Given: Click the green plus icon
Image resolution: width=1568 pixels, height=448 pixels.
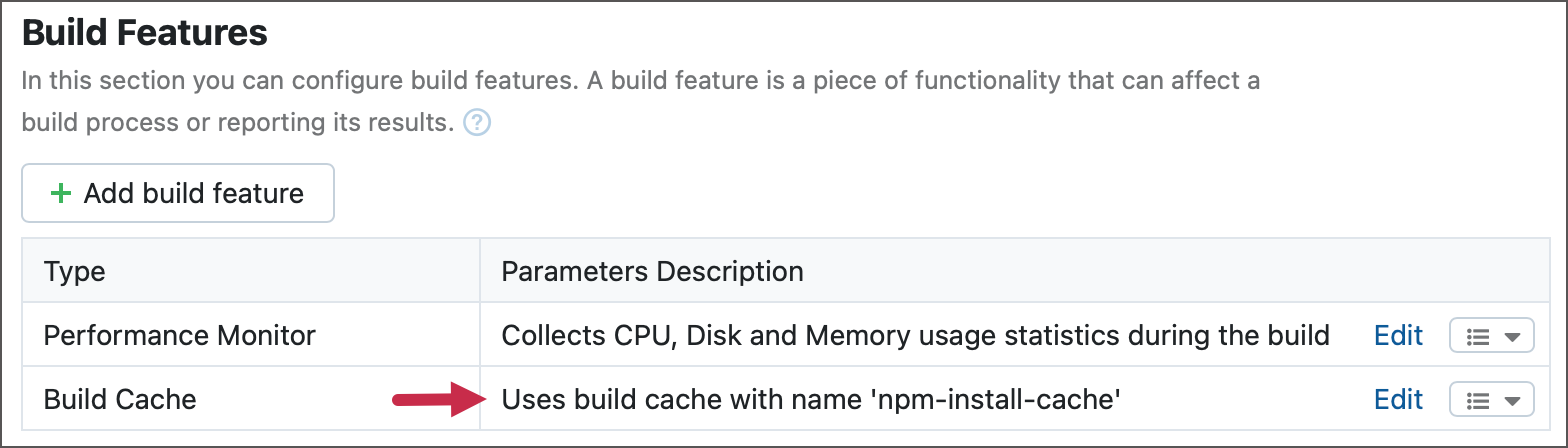Looking at the screenshot, I should tap(61, 193).
